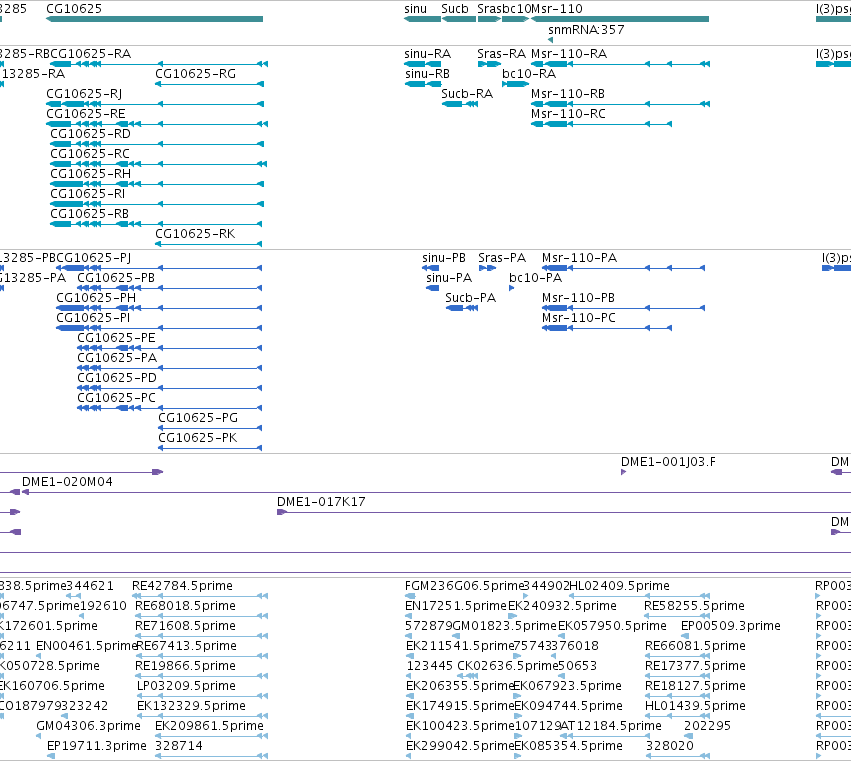Select sinu-PB protein label
The width and height of the screenshot is (851, 761).
(x=444, y=258)
